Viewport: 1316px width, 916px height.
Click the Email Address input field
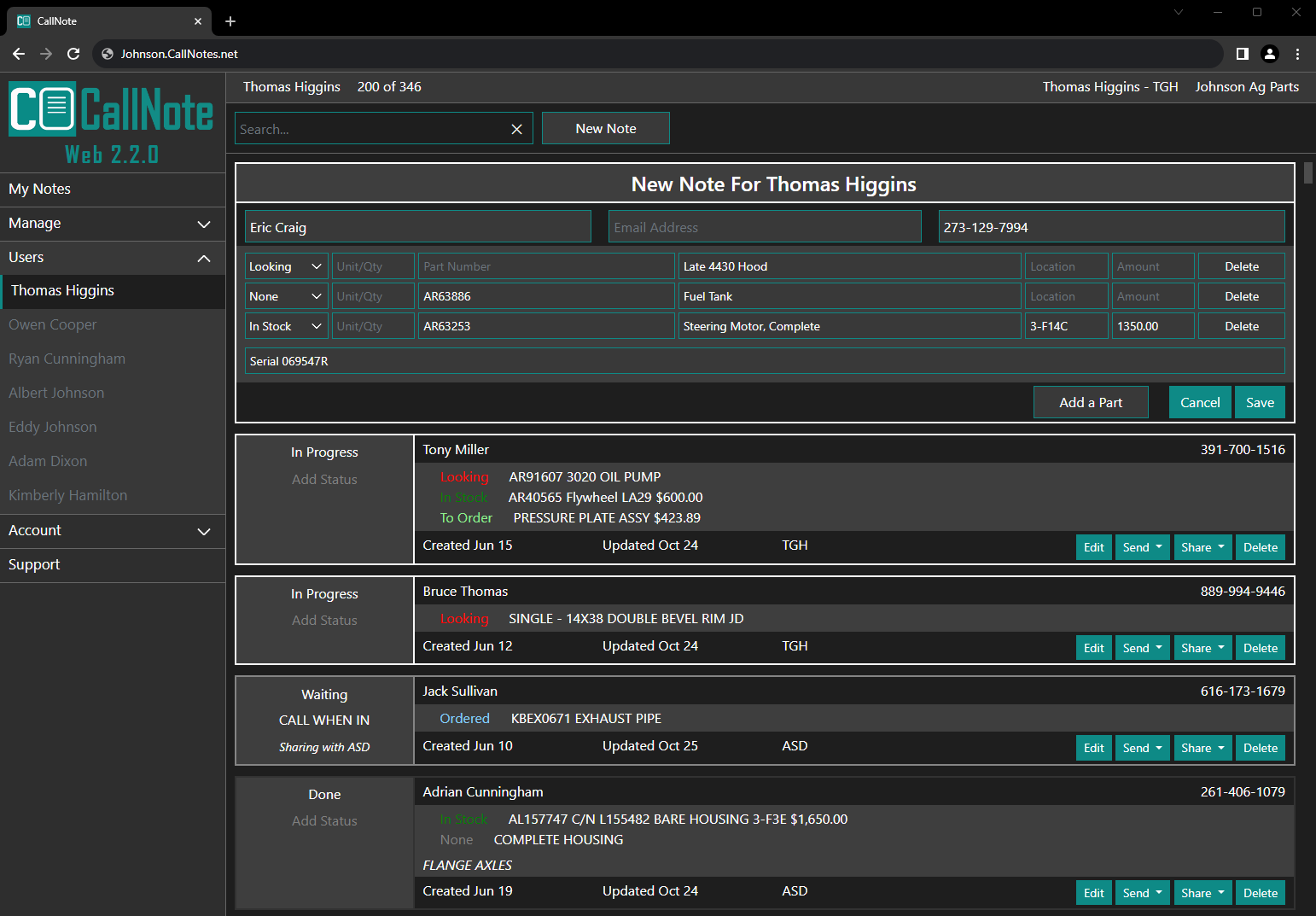[764, 226]
